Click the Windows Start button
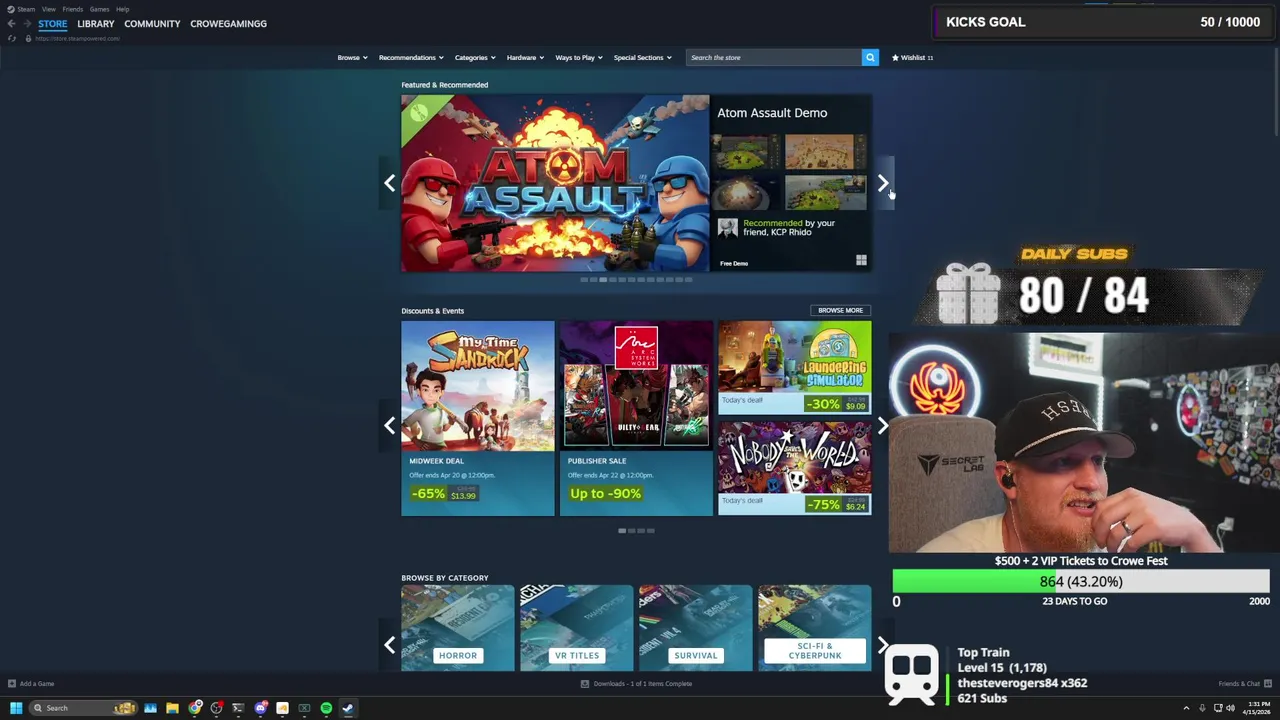 click(15, 708)
